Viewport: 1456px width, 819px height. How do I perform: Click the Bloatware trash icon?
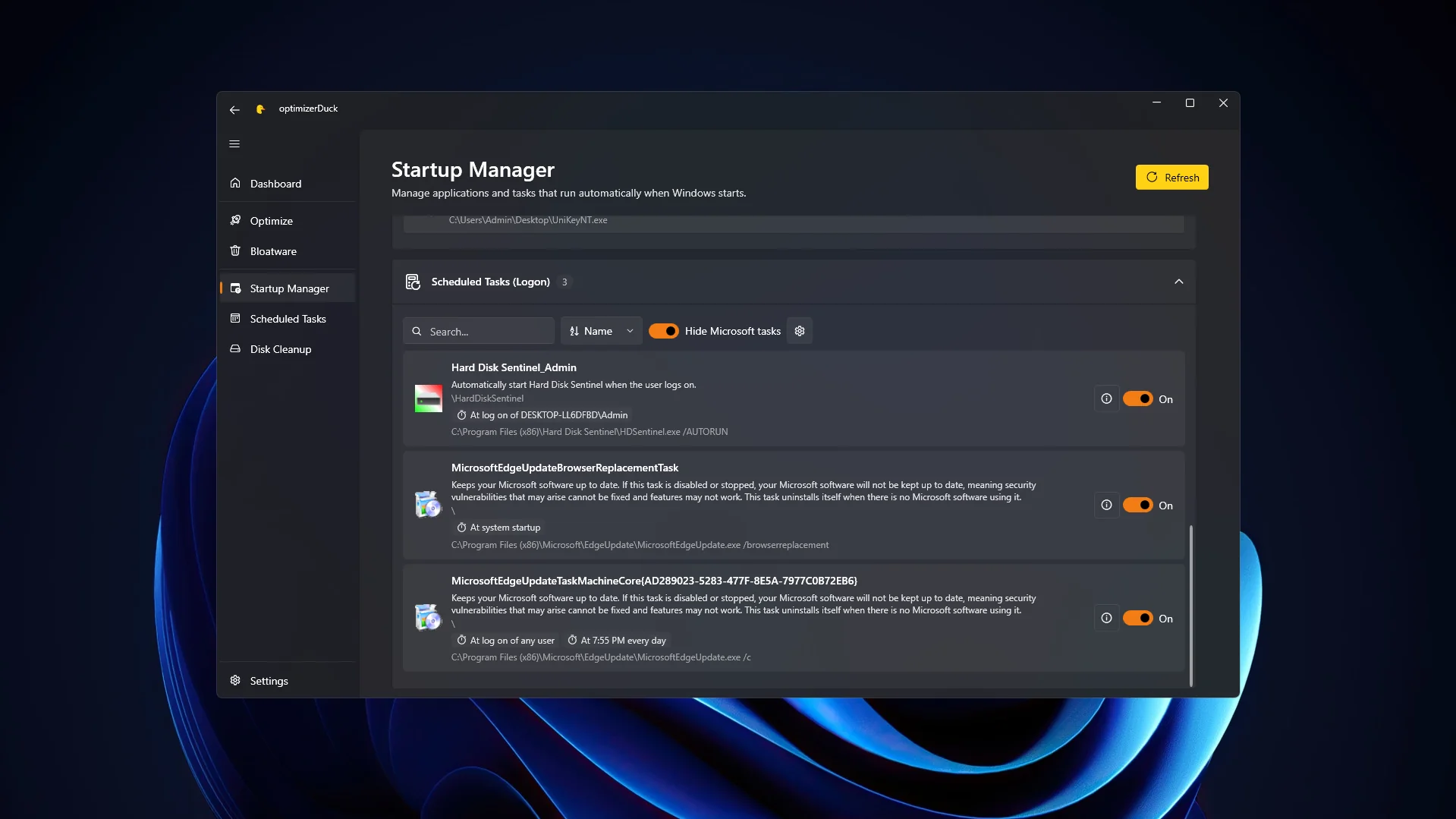coord(235,250)
